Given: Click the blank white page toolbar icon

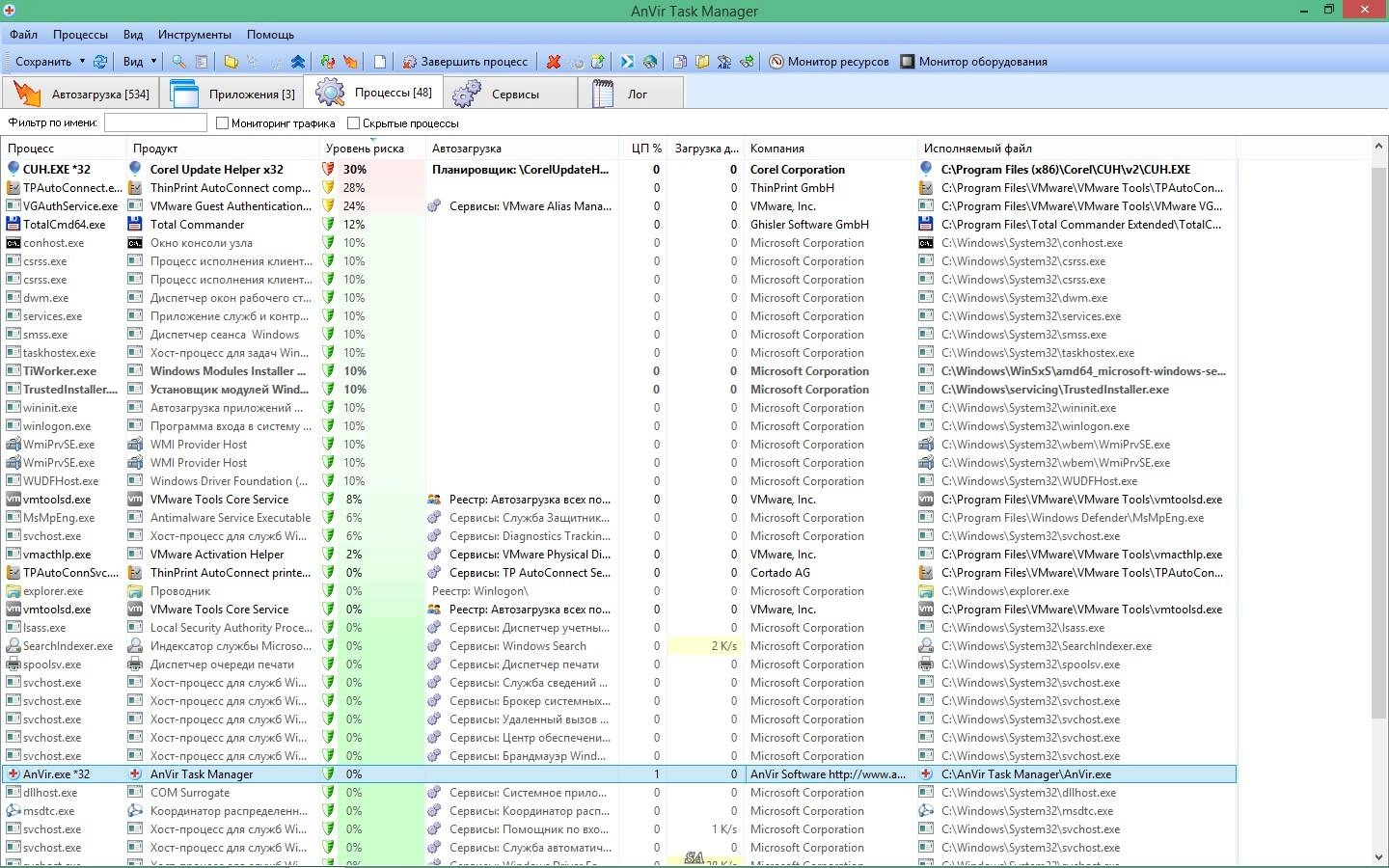Looking at the screenshot, I should pos(380,61).
